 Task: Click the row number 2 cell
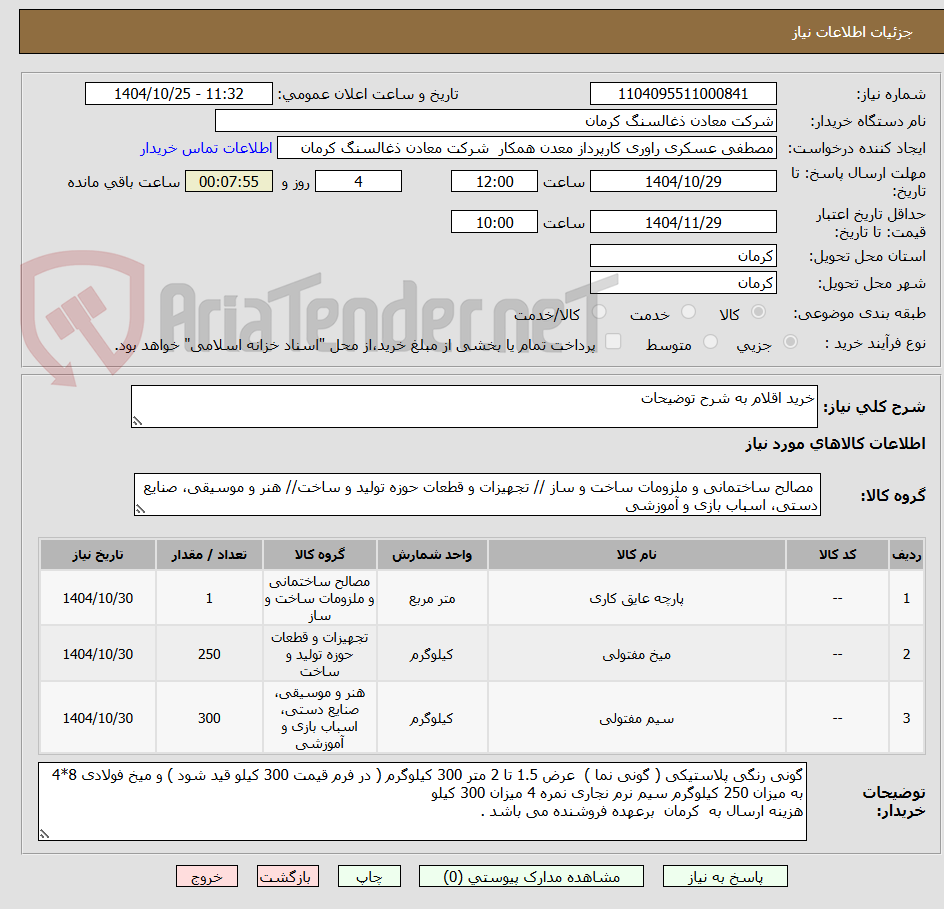pos(906,654)
